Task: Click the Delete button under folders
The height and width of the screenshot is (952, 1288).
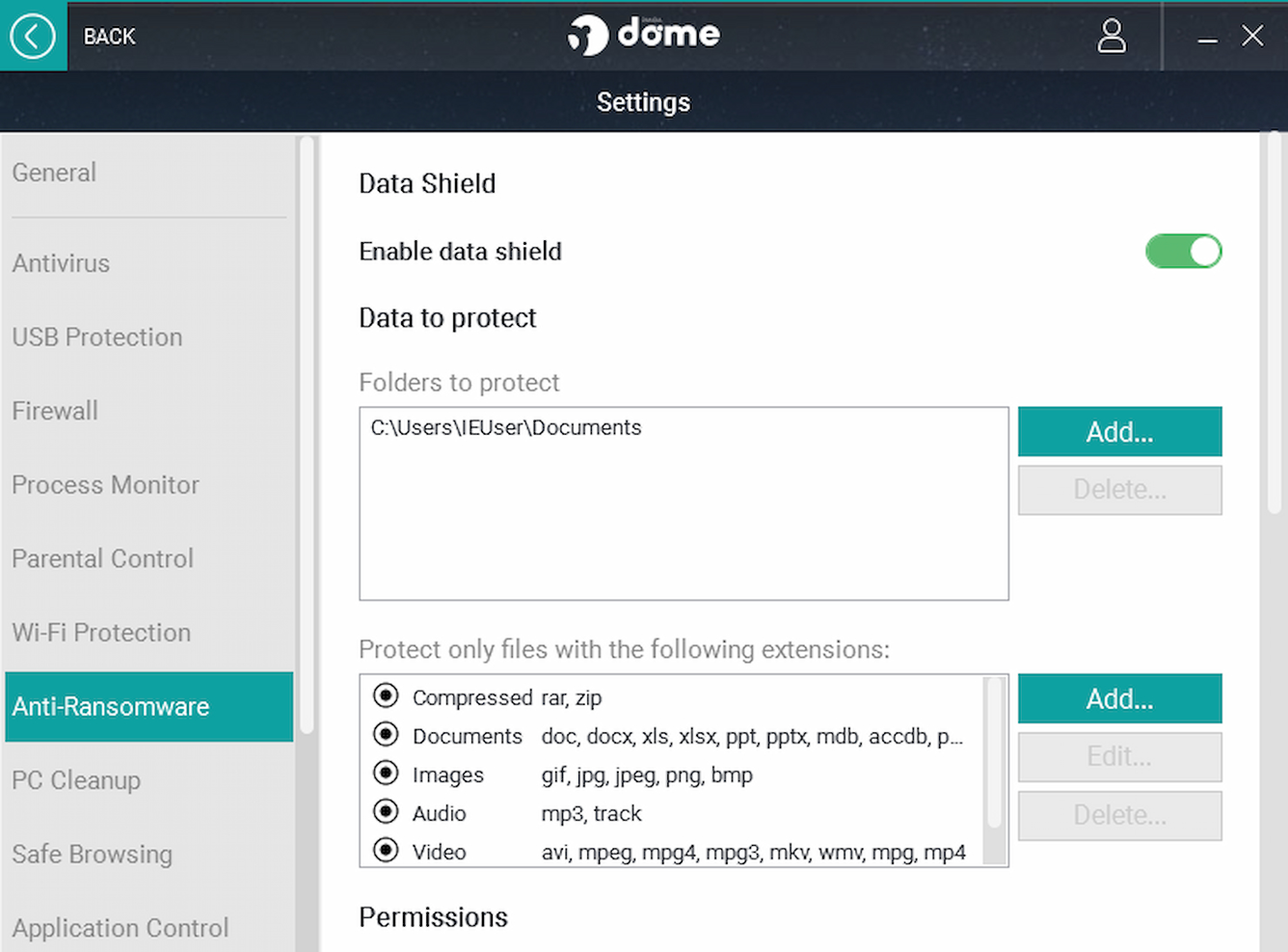Action: 1119,489
